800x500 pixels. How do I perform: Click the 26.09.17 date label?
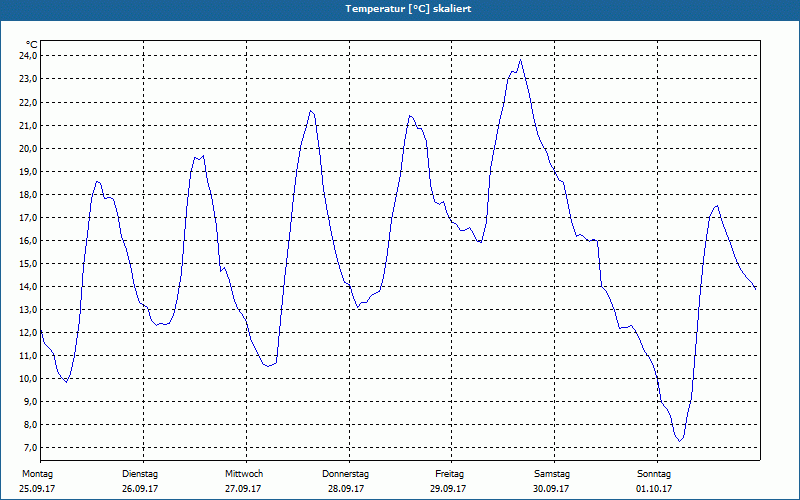[x=140, y=489]
